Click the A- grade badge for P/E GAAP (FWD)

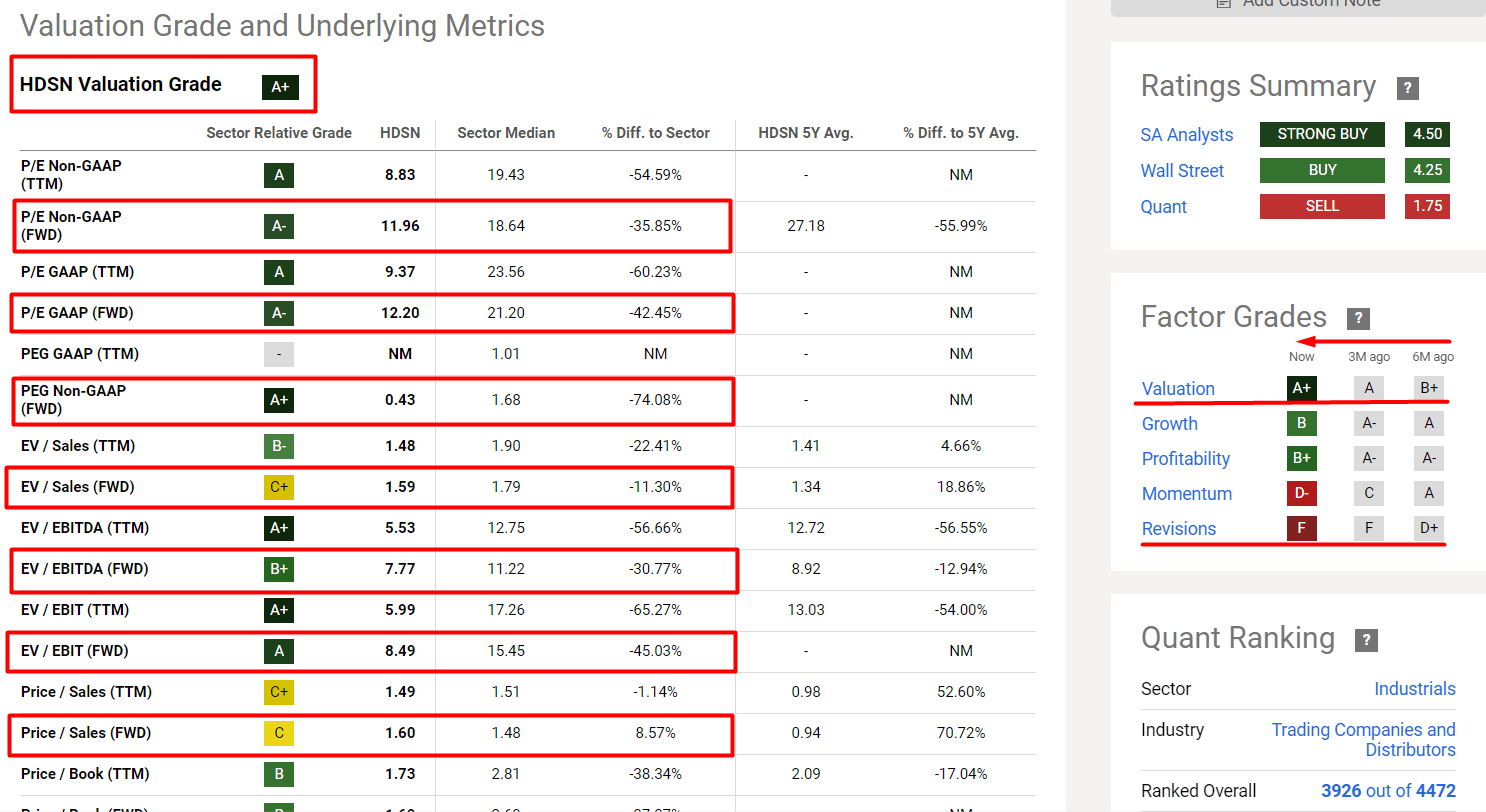tap(279, 313)
